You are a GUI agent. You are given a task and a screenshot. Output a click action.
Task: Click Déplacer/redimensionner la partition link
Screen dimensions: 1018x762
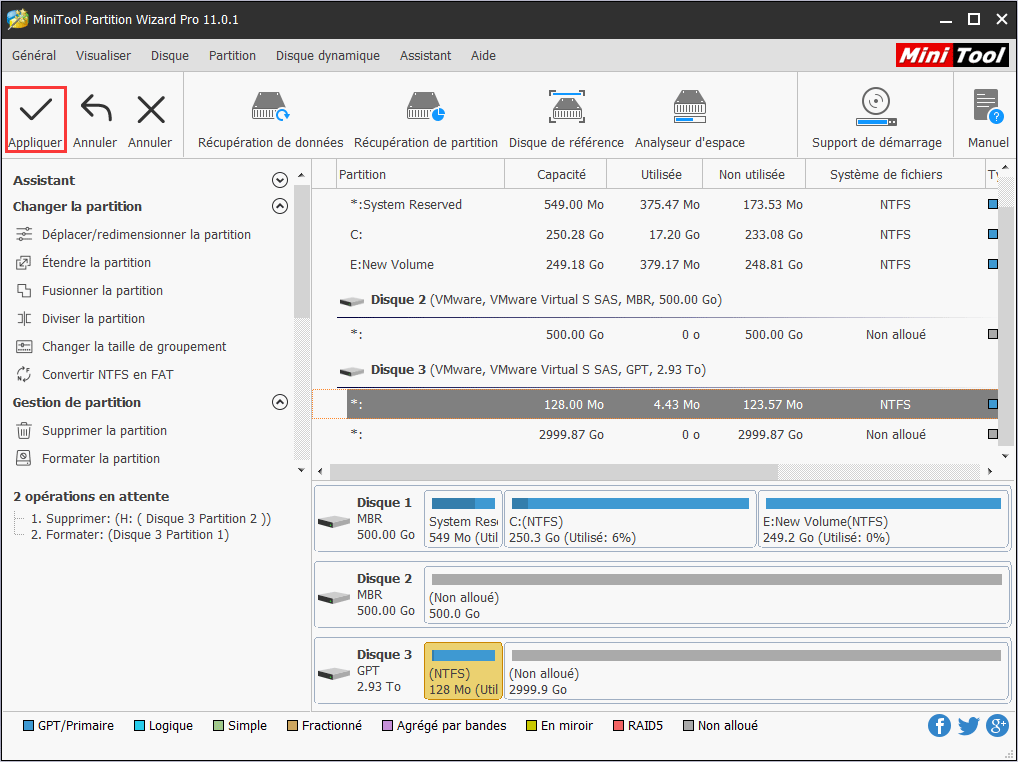(x=146, y=234)
